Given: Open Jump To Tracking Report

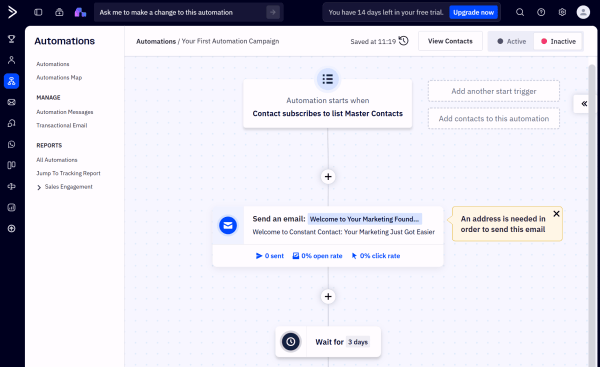Looking at the screenshot, I should pos(68,173).
